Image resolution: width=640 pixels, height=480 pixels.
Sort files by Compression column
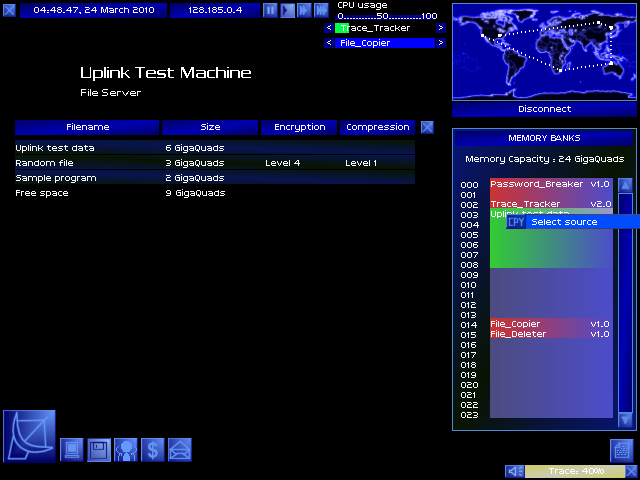pyautogui.click(x=378, y=127)
